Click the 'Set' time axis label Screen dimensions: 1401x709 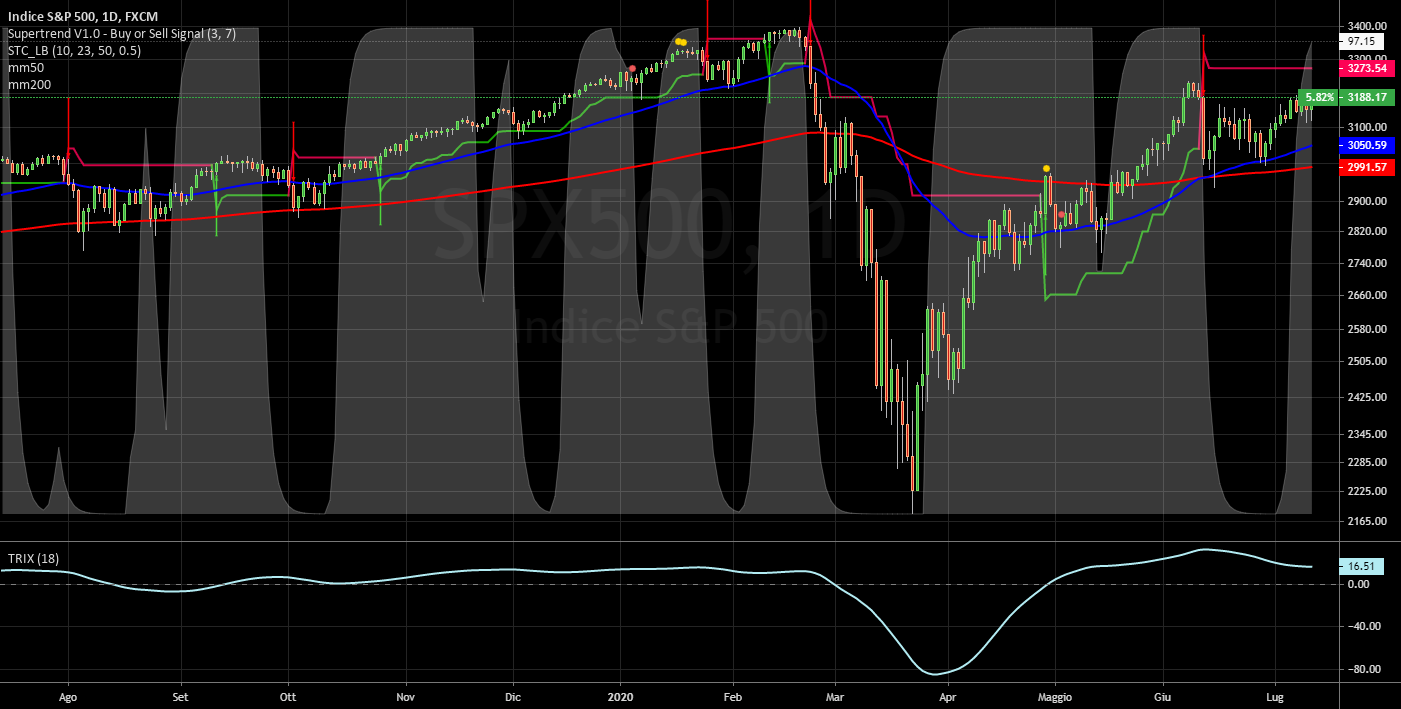180,696
